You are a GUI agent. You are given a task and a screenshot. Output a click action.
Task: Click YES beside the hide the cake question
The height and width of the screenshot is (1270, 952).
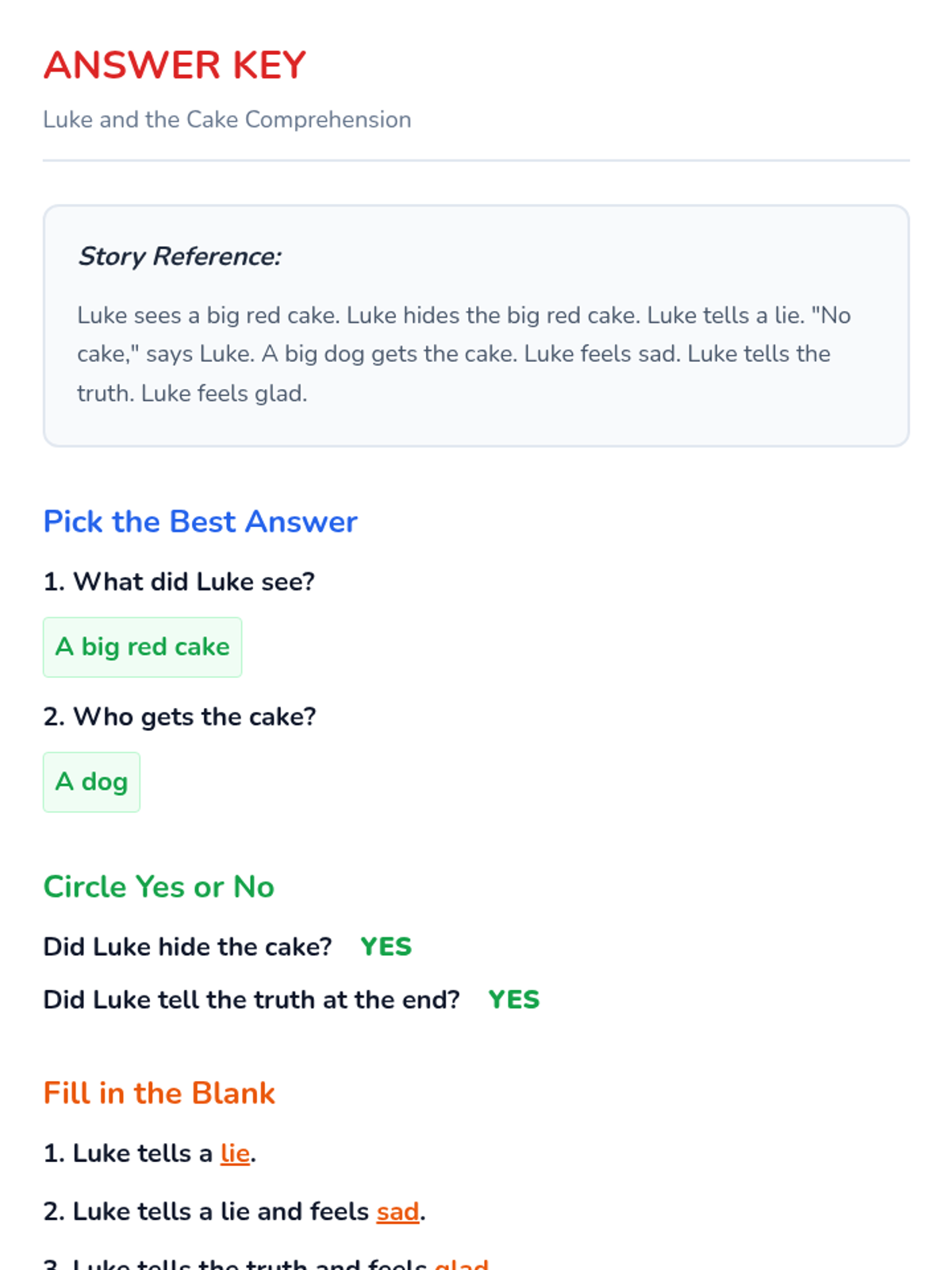pyautogui.click(x=386, y=947)
